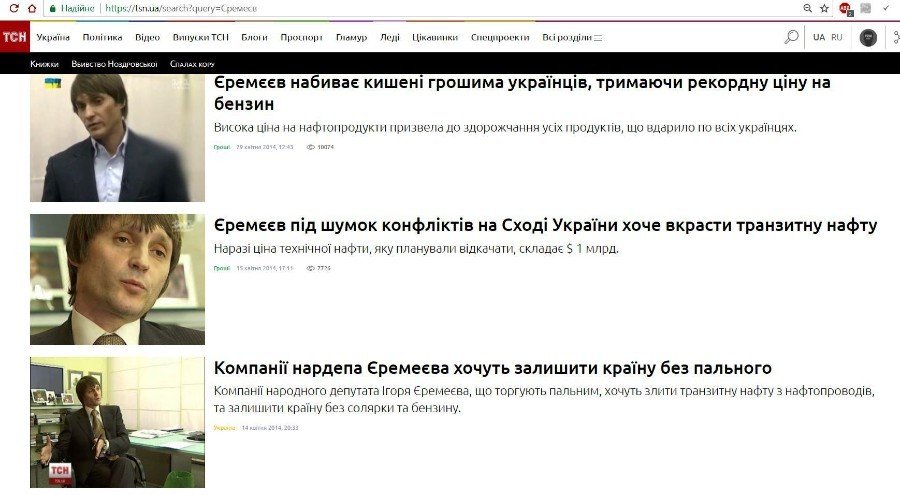Open the Випуски ТСН menu section
Viewport: 900px width, 495px height.
pyautogui.click(x=200, y=37)
